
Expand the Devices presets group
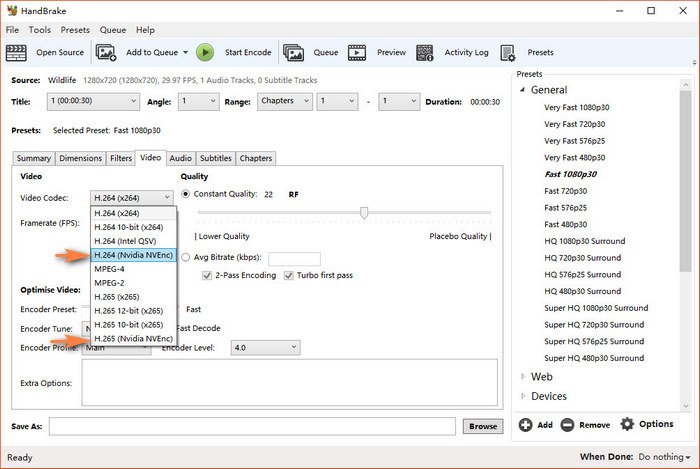coord(523,396)
